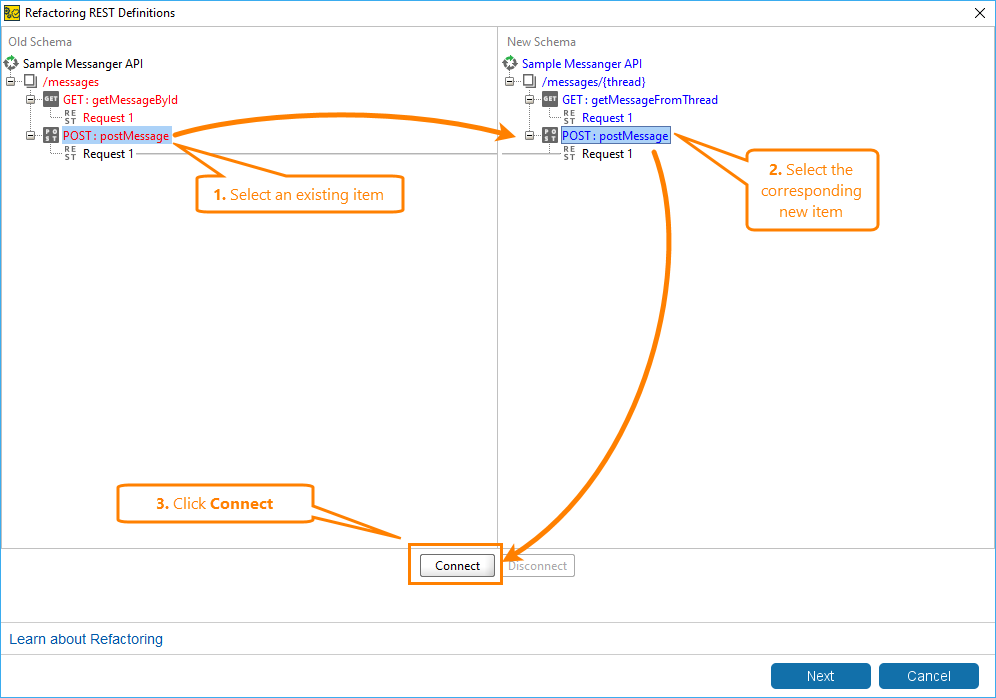The image size is (996, 698).
Task: Select the GET : getMessageById tree item
Action: coord(120,99)
